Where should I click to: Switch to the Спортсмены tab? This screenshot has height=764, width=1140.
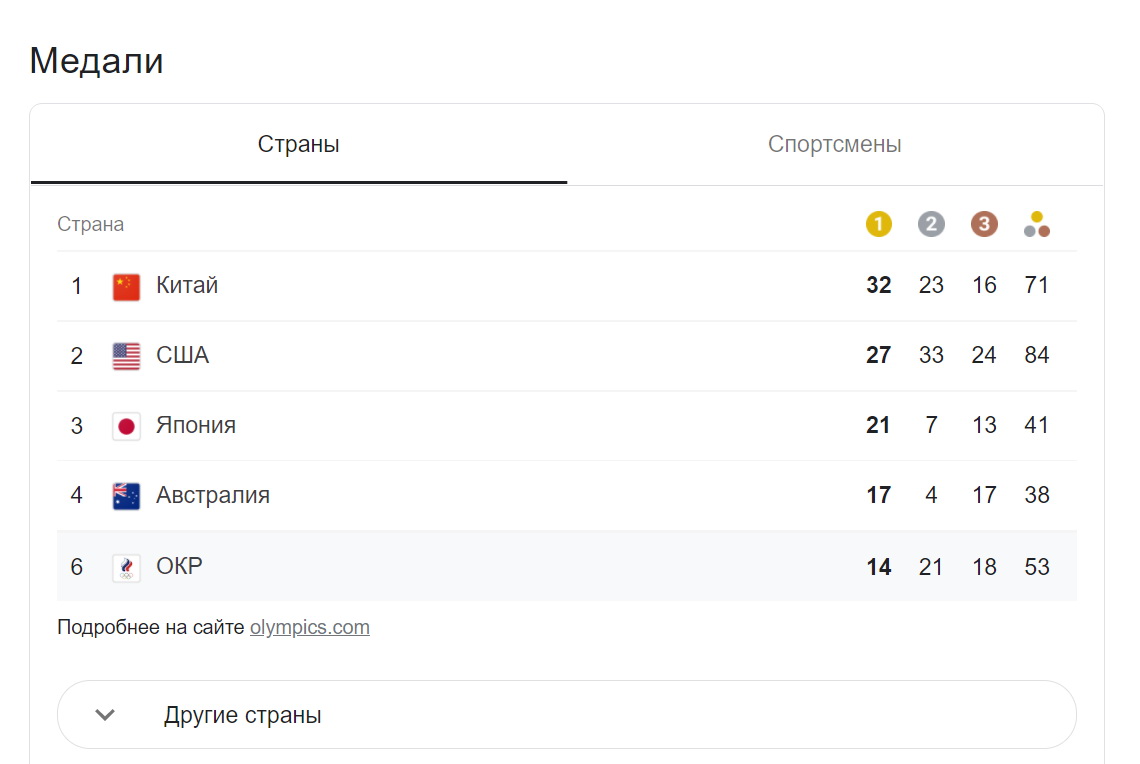point(835,144)
